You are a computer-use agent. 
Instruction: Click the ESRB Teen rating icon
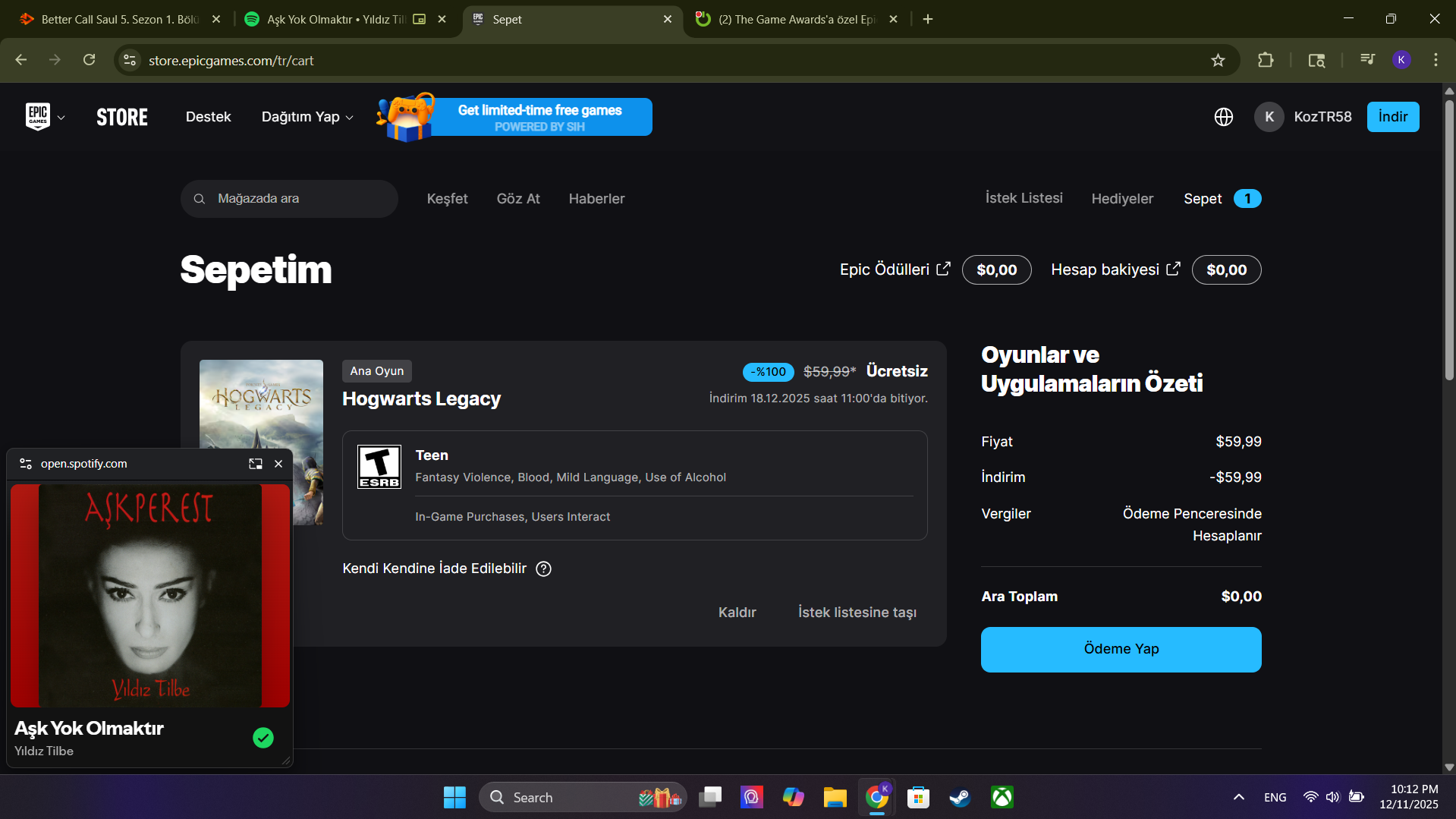point(379,467)
